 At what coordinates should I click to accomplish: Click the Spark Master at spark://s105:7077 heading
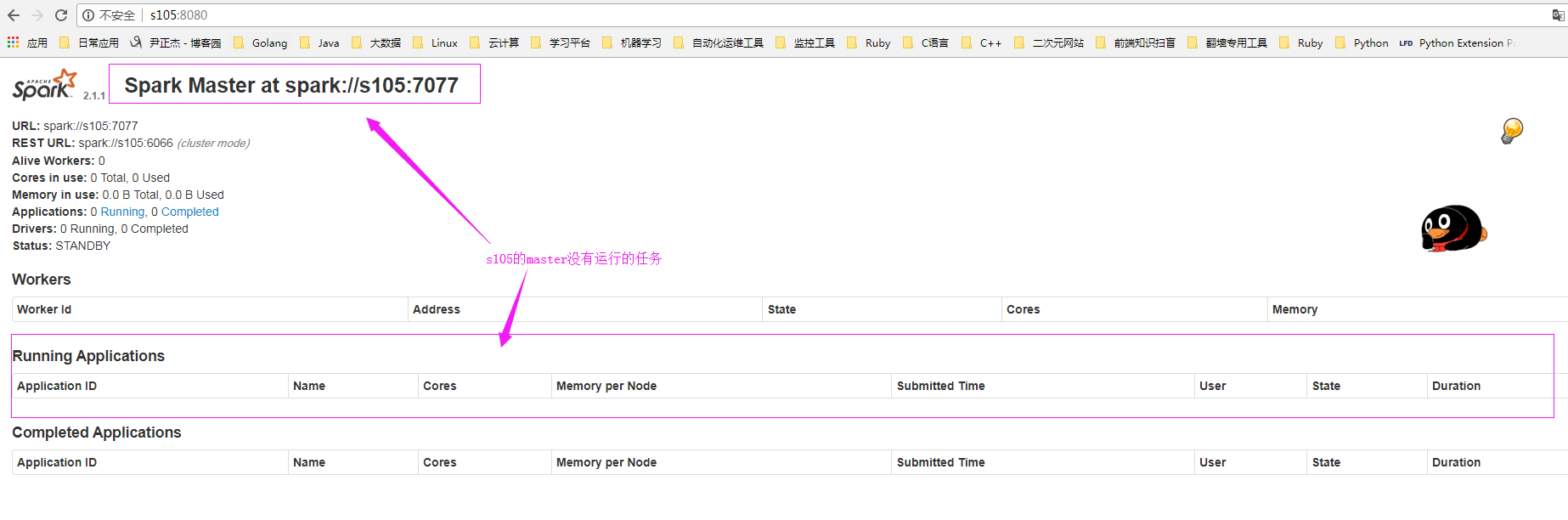pyautogui.click(x=291, y=85)
